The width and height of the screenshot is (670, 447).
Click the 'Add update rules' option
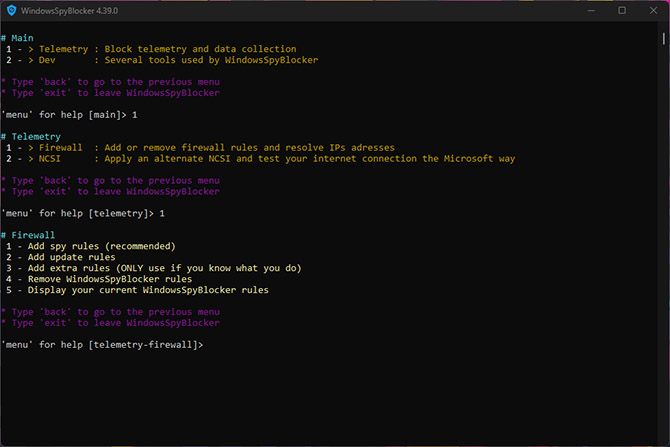66,257
